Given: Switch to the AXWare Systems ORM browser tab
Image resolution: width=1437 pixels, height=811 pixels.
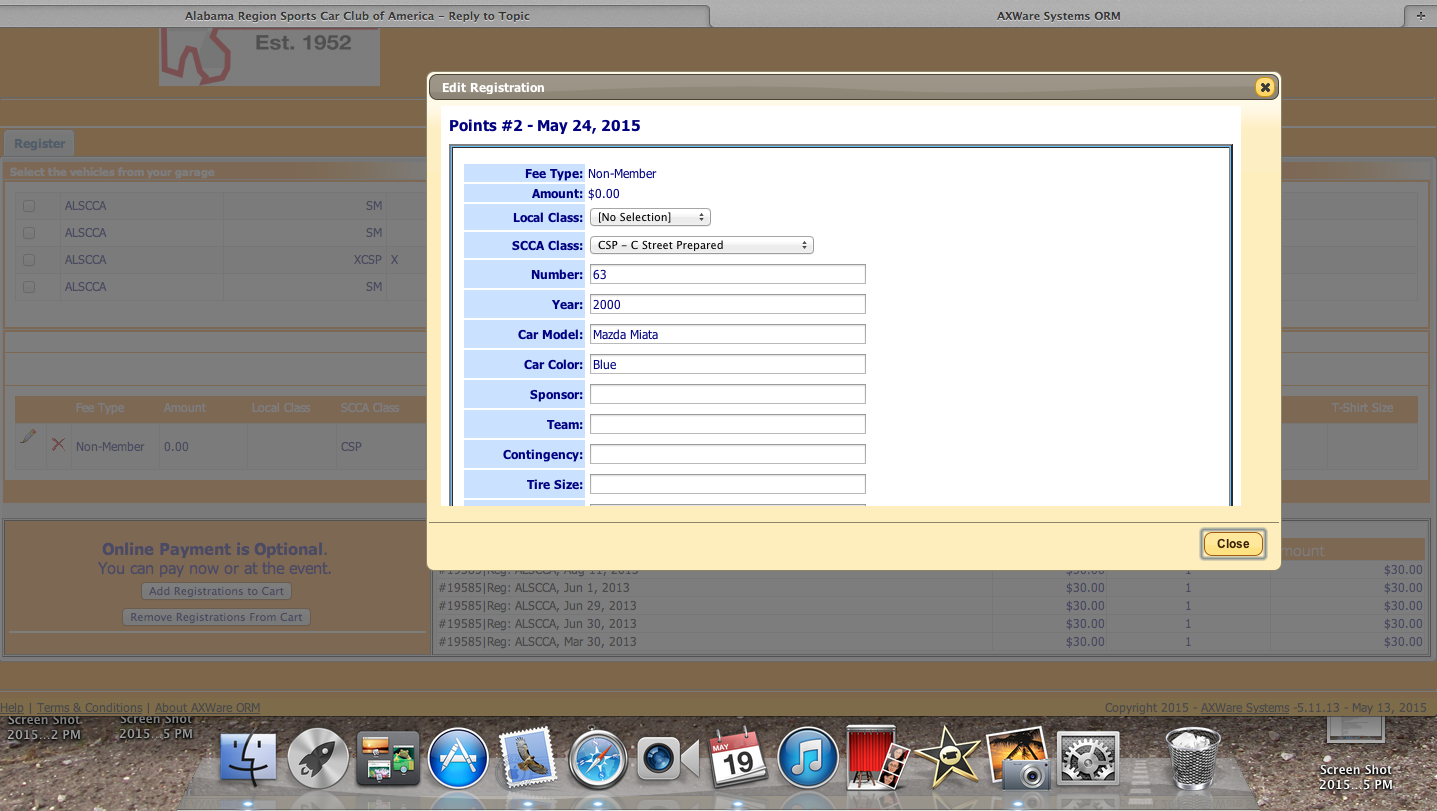Looking at the screenshot, I should coord(1058,16).
